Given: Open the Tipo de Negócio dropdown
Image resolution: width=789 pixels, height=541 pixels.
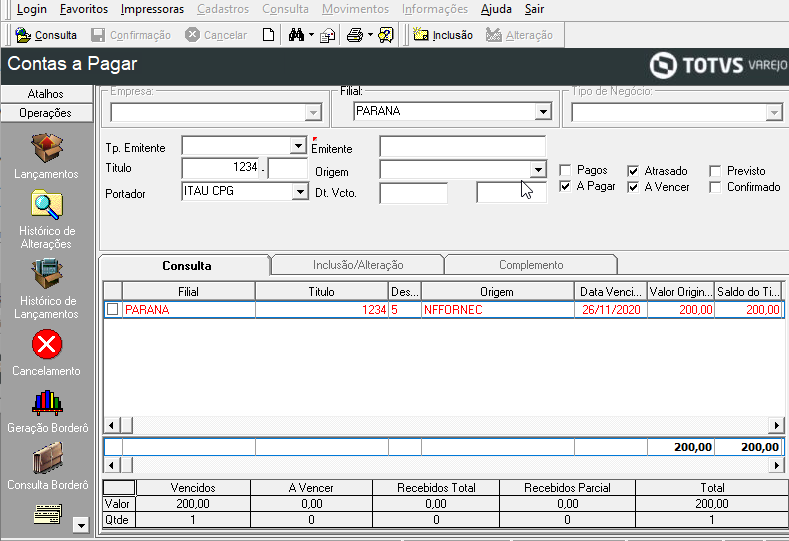Looking at the screenshot, I should (774, 112).
